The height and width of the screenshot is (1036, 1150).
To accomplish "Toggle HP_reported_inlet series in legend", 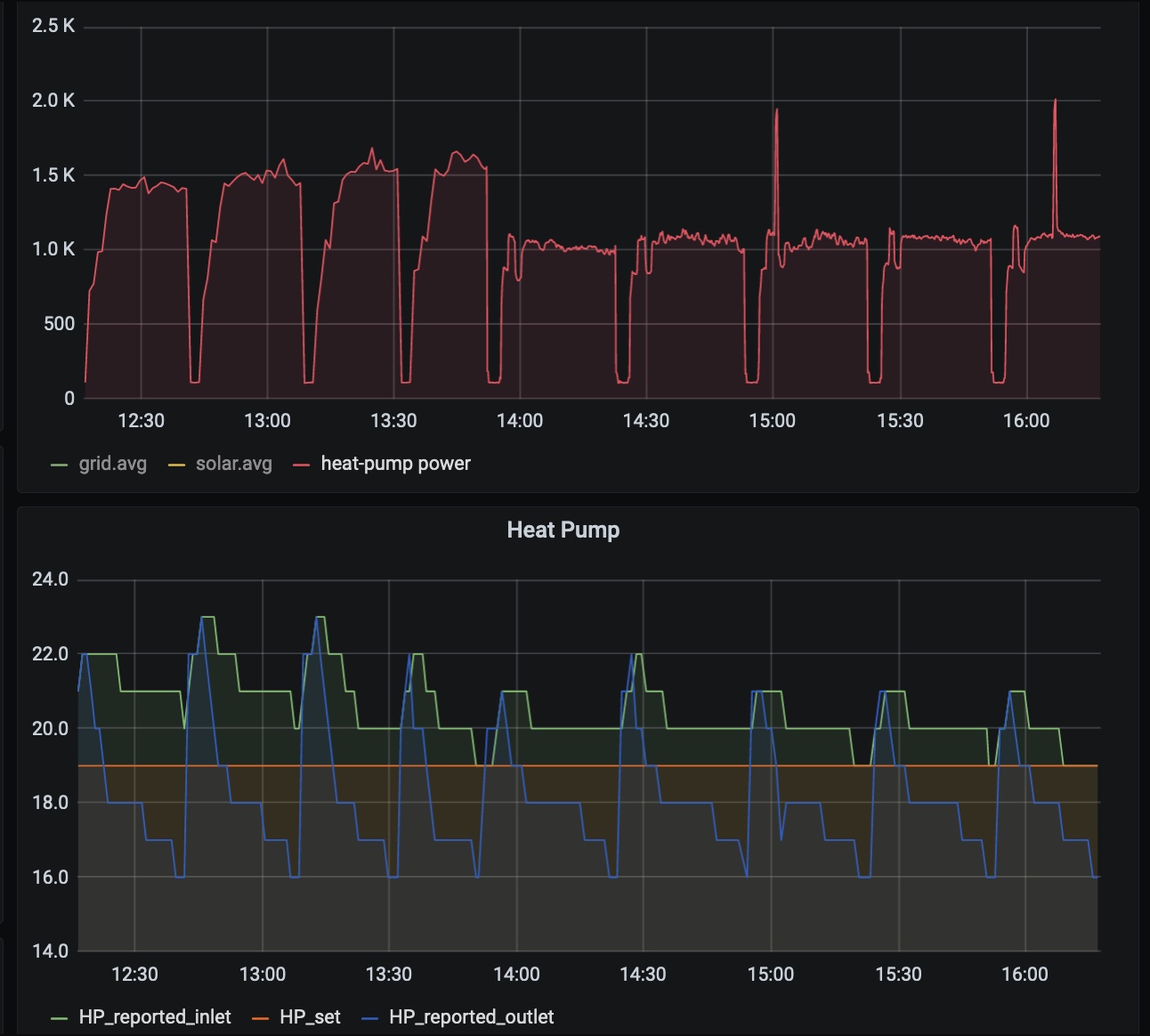I will click(155, 1017).
